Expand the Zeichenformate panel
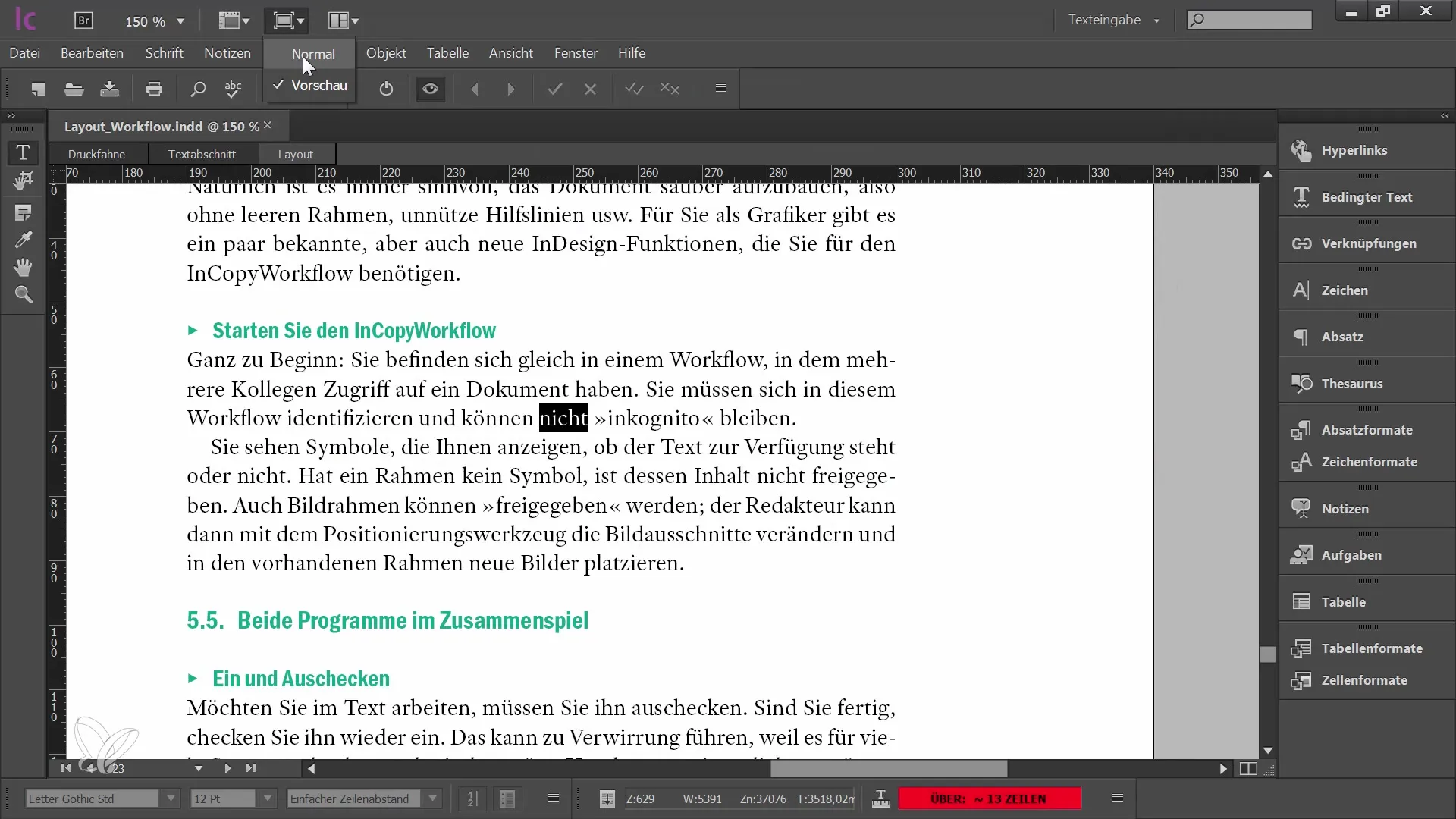The height and width of the screenshot is (819, 1456). (x=1370, y=461)
